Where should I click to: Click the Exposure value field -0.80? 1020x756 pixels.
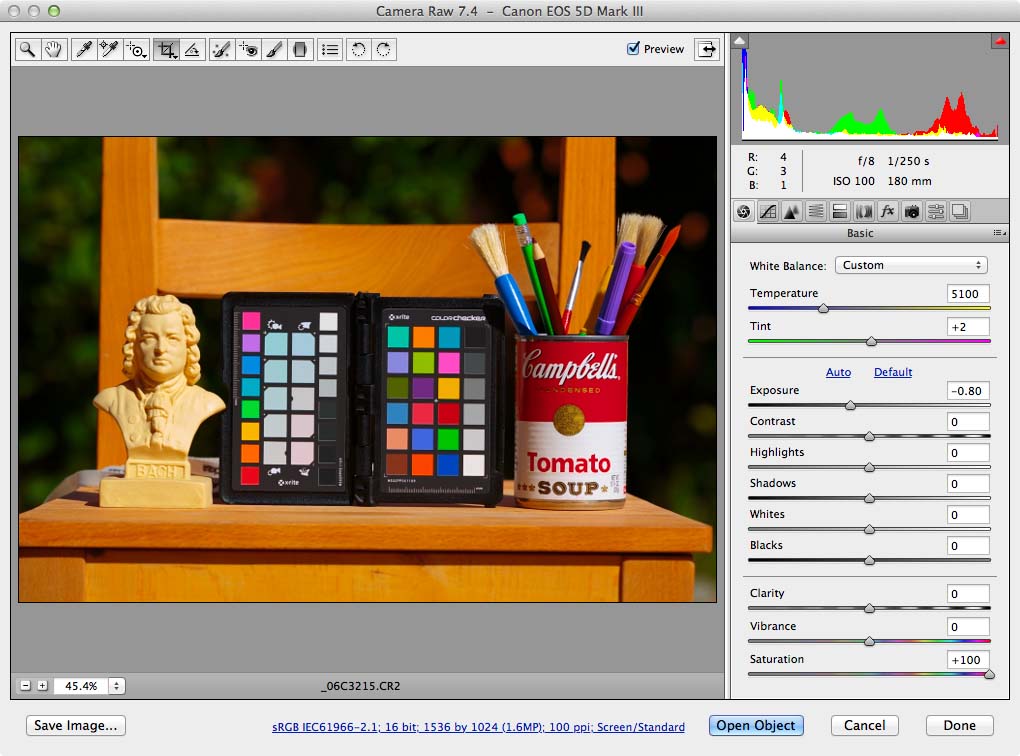[x=968, y=391]
